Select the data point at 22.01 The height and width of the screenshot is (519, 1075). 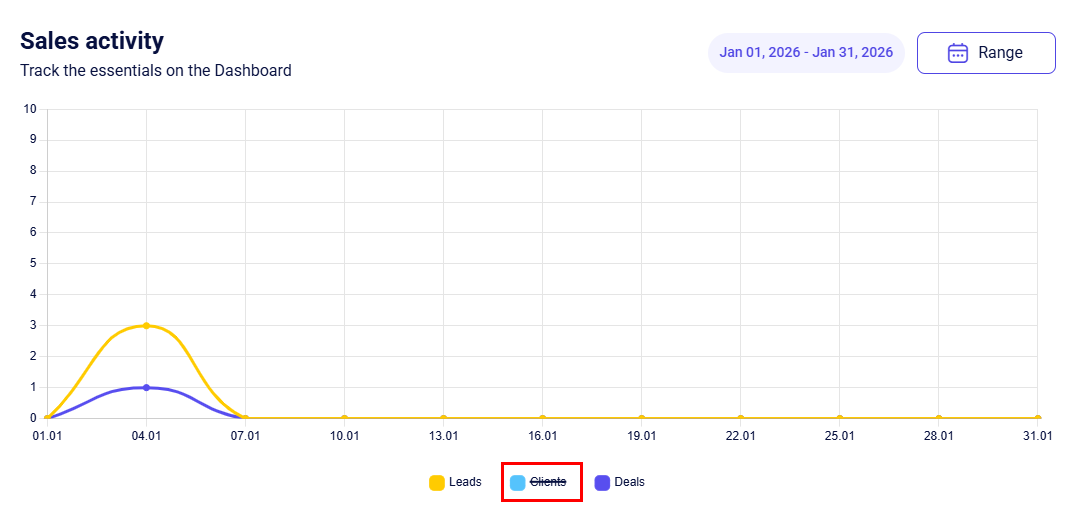click(x=740, y=418)
